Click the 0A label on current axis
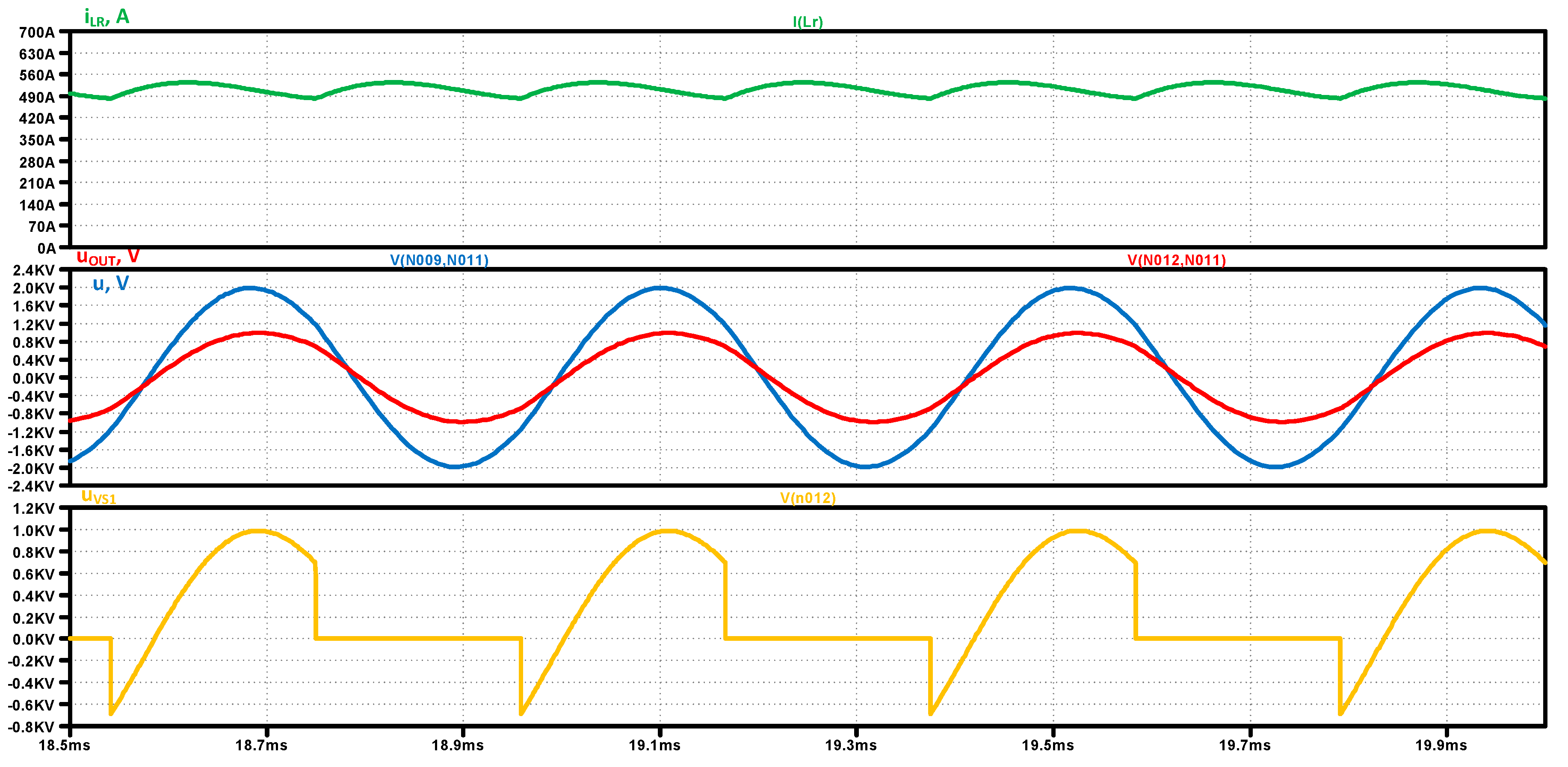This screenshot has height=767, width=1568. (x=46, y=248)
